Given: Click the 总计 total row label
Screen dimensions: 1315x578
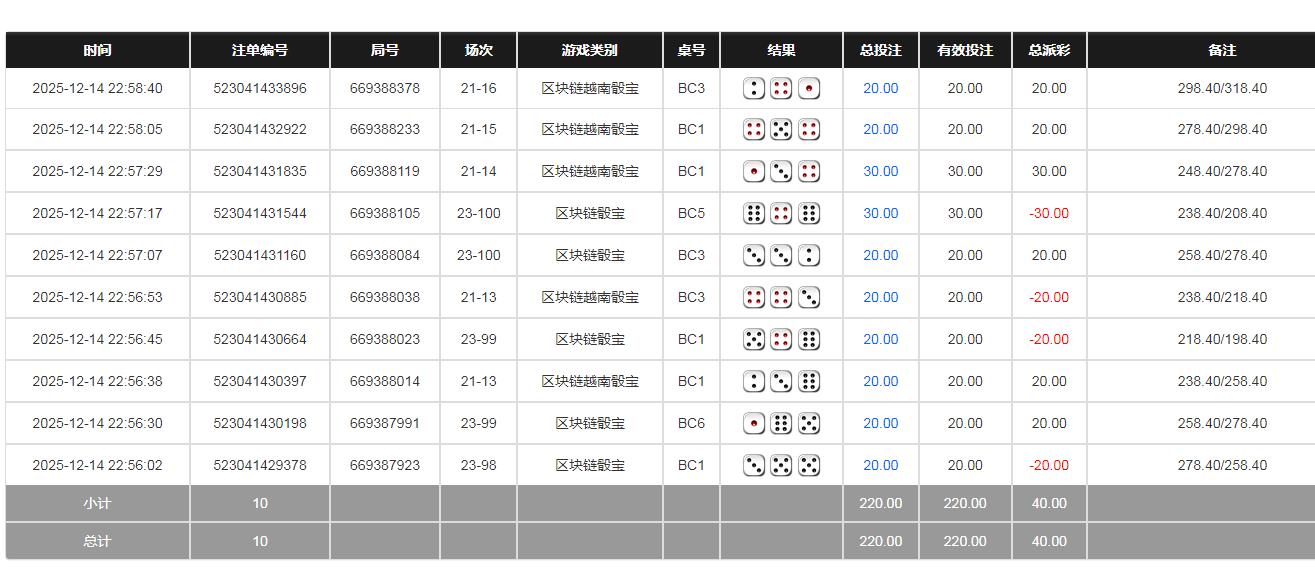Looking at the screenshot, I should point(97,542).
